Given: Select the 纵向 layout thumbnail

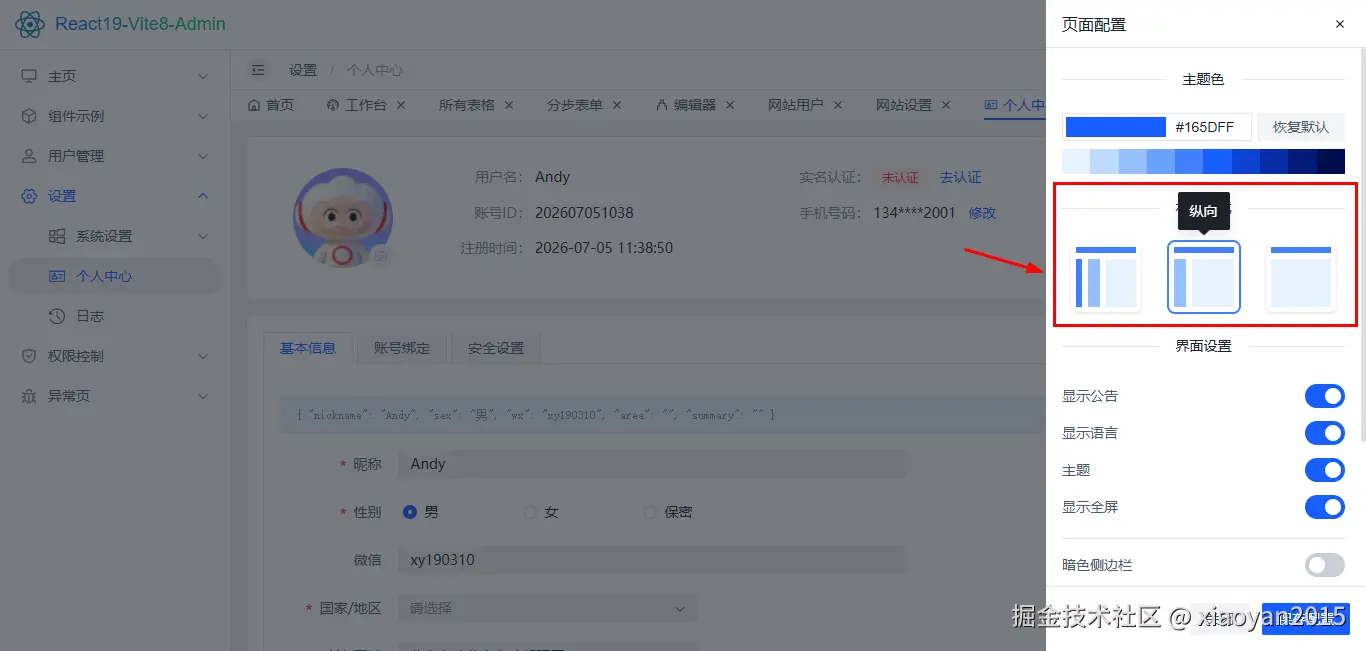Looking at the screenshot, I should tap(1204, 277).
